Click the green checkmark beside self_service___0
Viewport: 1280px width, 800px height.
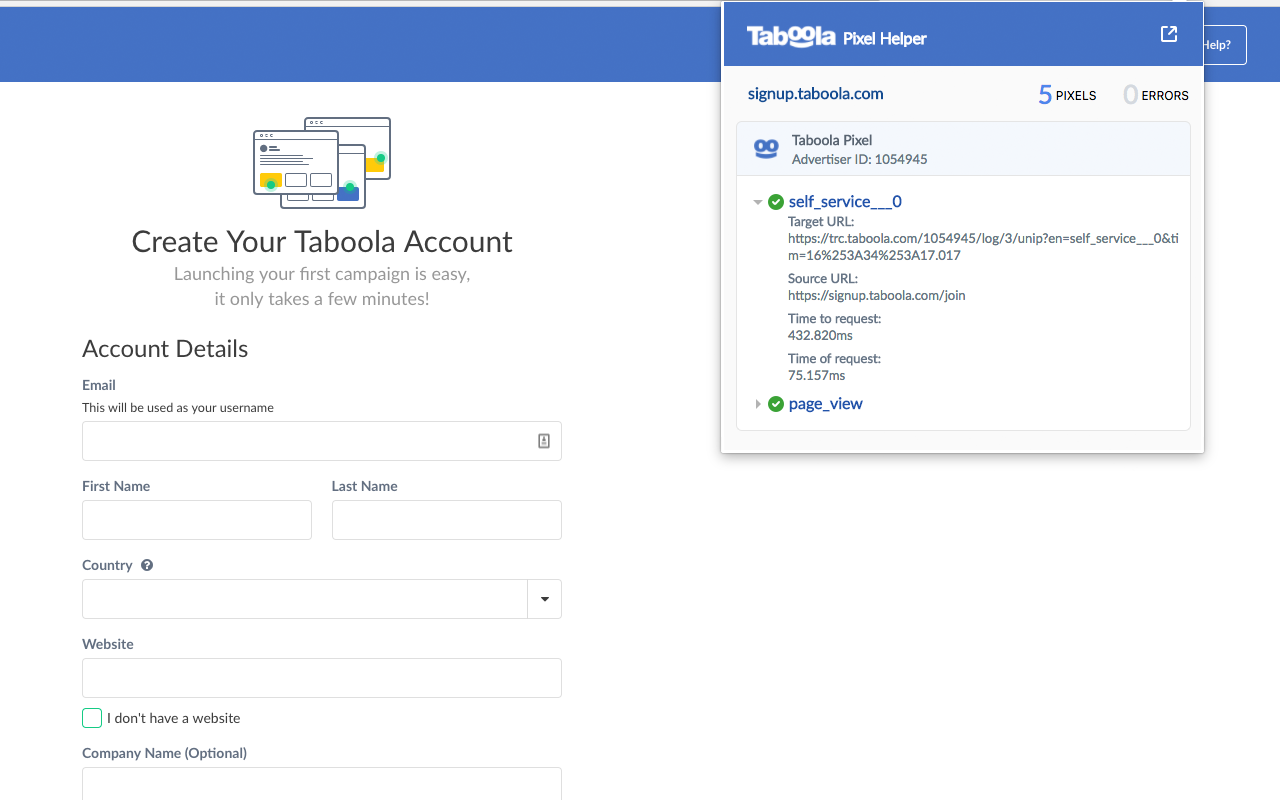776,201
